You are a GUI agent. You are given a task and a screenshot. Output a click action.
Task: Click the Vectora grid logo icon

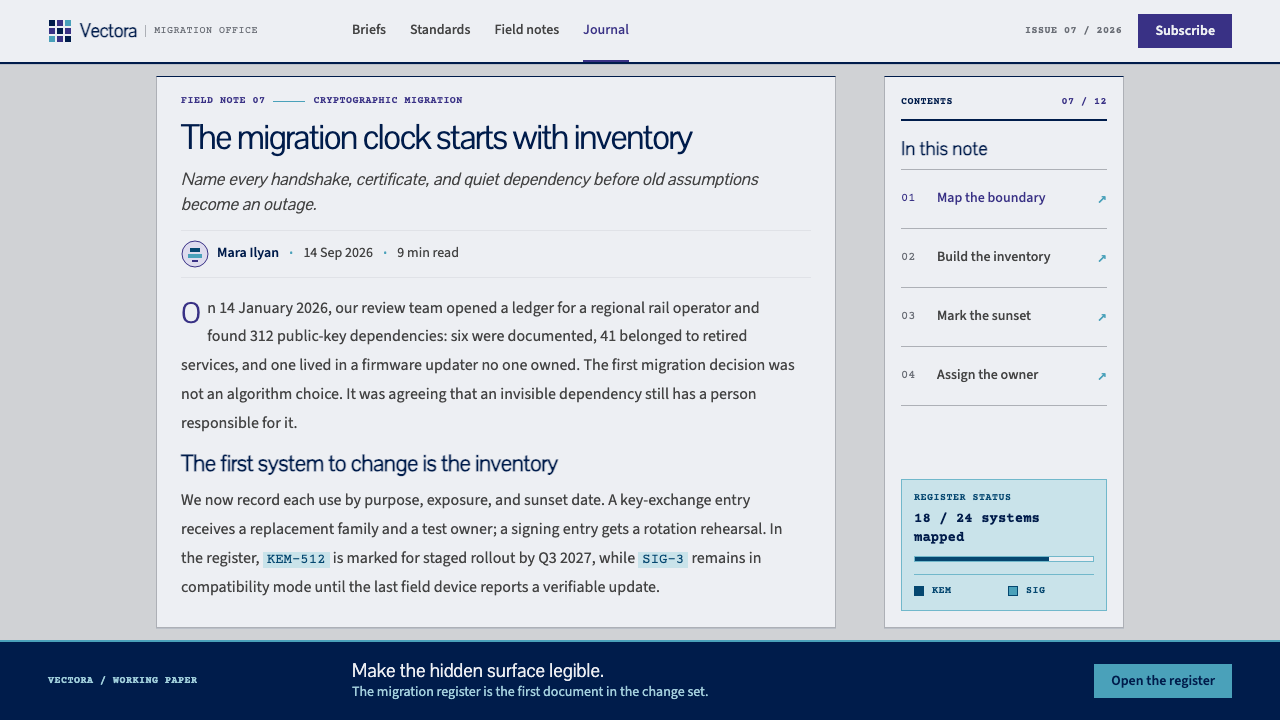60,31
